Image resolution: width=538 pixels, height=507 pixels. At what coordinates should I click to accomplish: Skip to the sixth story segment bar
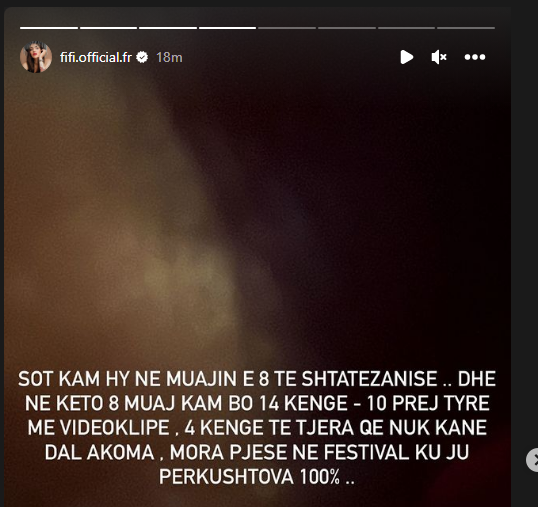tap(347, 28)
